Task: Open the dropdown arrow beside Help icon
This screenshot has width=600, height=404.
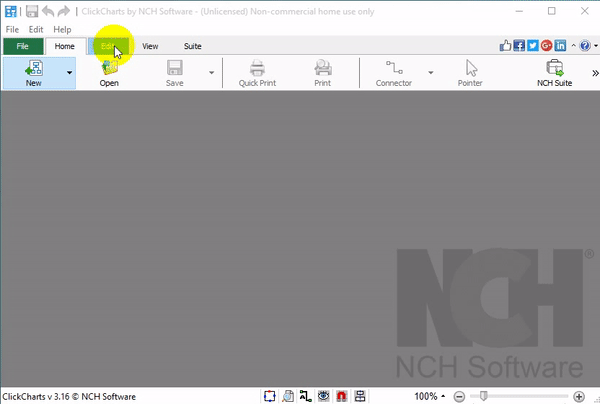Action: point(596,46)
